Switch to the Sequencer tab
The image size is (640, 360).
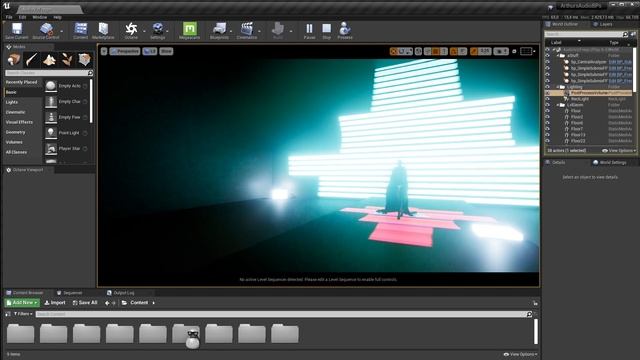[70, 293]
